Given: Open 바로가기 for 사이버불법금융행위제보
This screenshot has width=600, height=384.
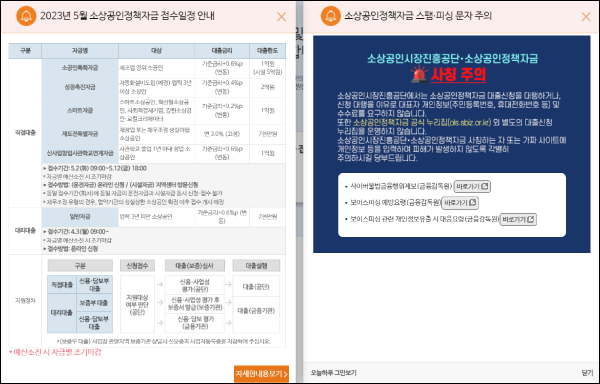Looking at the screenshot, I should click(472, 186).
